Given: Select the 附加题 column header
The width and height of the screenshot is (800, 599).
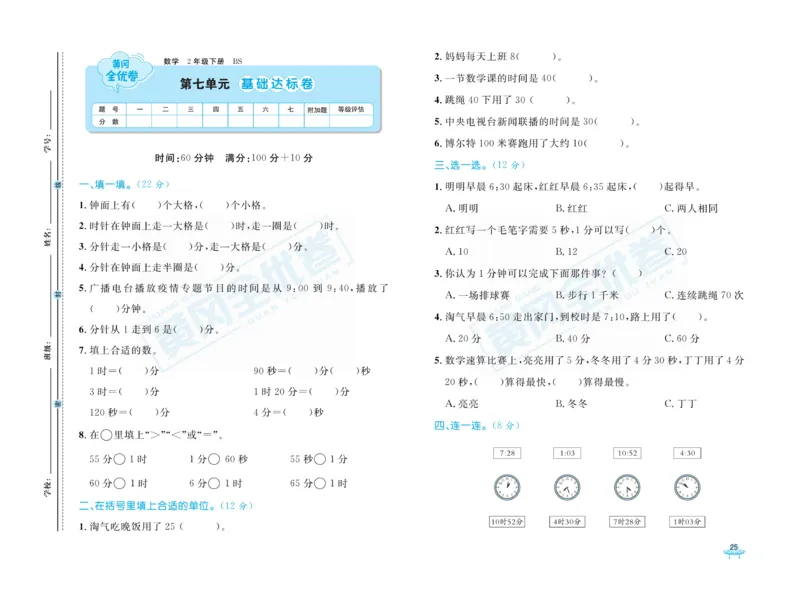Looking at the screenshot, I should point(314,107).
